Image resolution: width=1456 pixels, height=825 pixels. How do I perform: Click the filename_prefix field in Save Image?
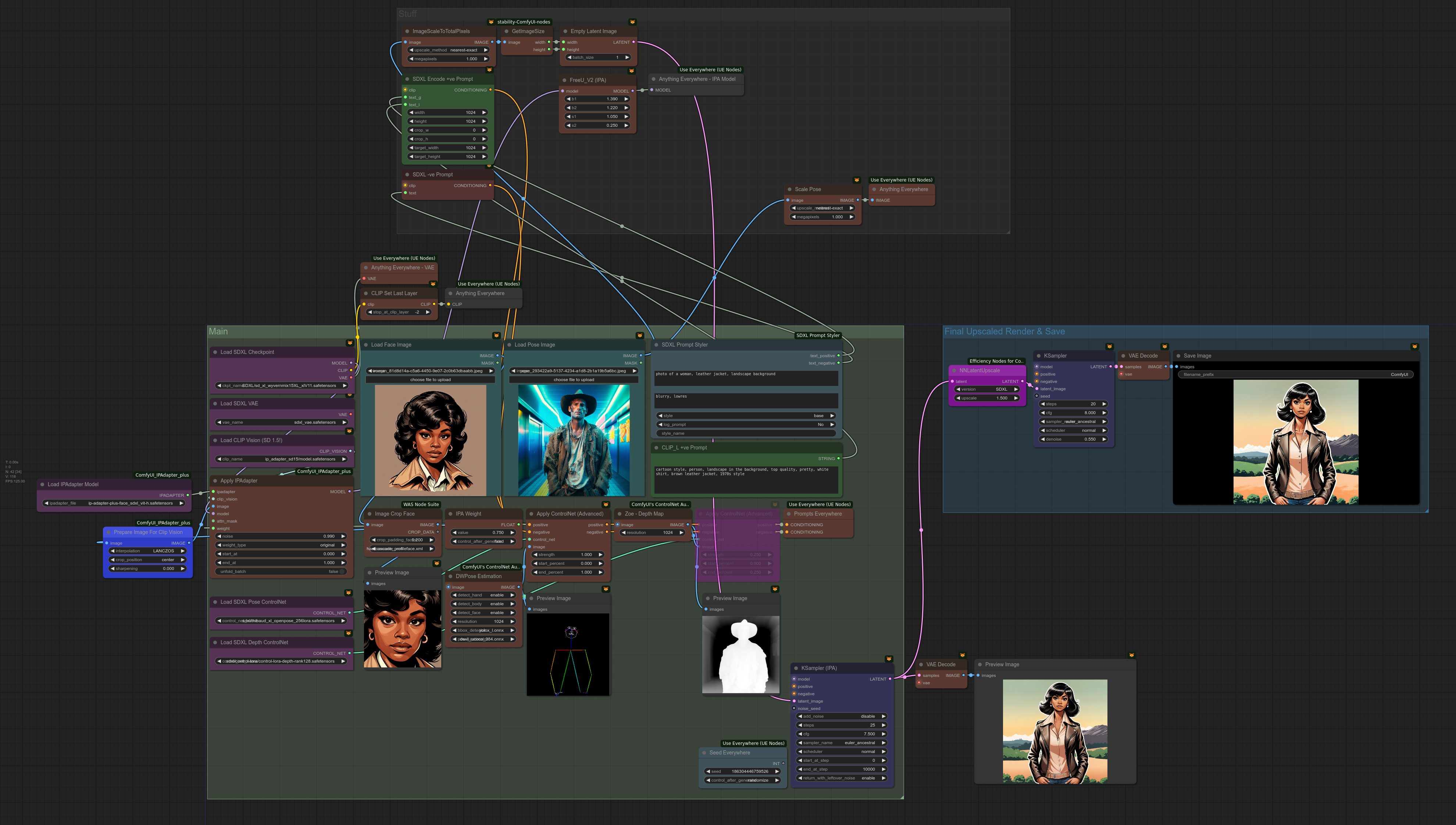pyautogui.click(x=1296, y=374)
